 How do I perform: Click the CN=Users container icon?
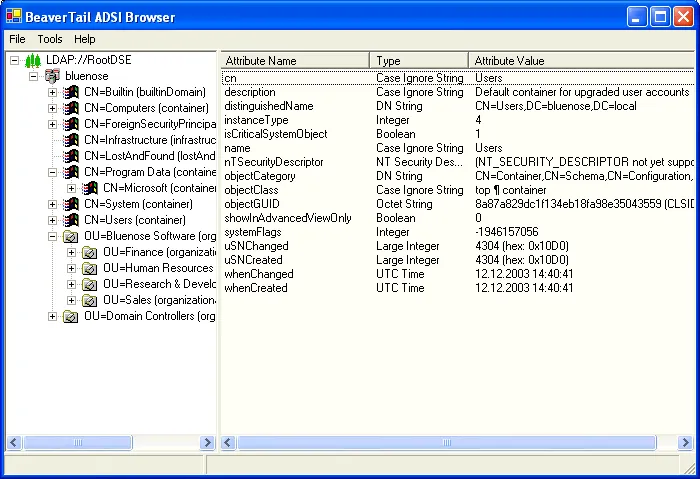click(71, 221)
